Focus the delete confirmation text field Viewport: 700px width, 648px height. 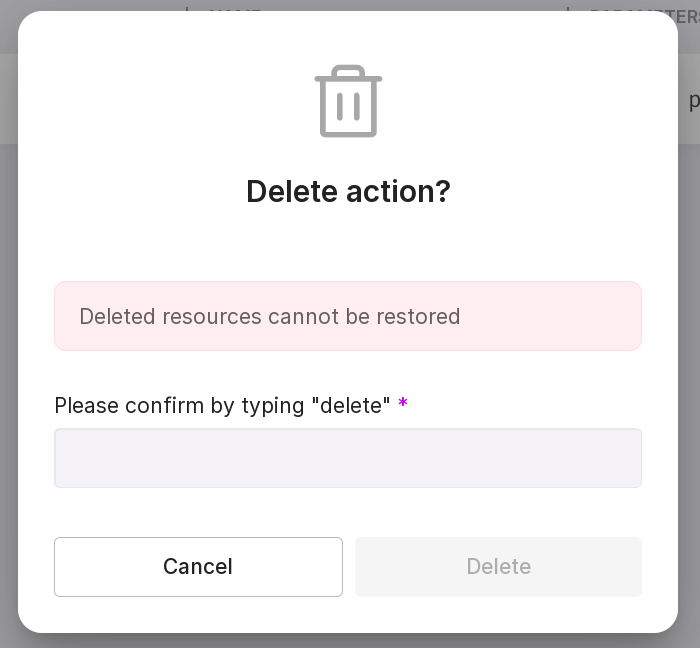coord(348,458)
